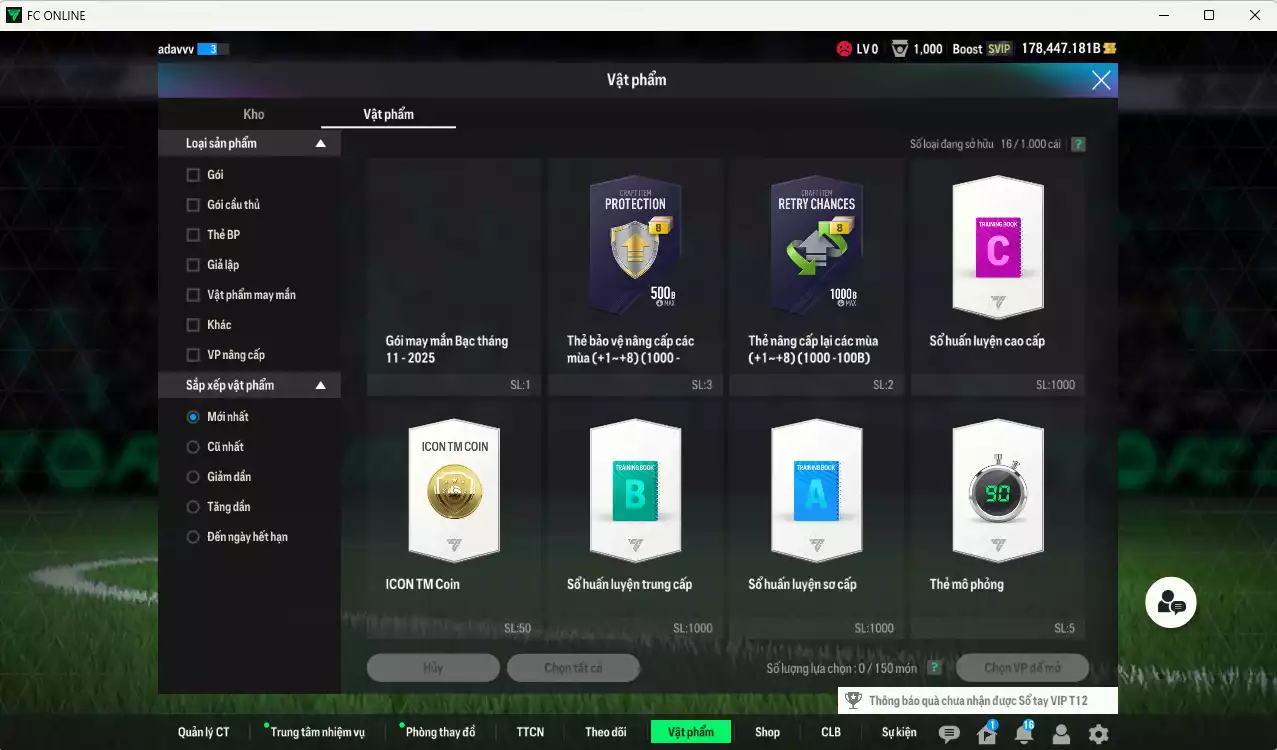Click the notification bell icon
The image size is (1277, 750).
click(1024, 733)
